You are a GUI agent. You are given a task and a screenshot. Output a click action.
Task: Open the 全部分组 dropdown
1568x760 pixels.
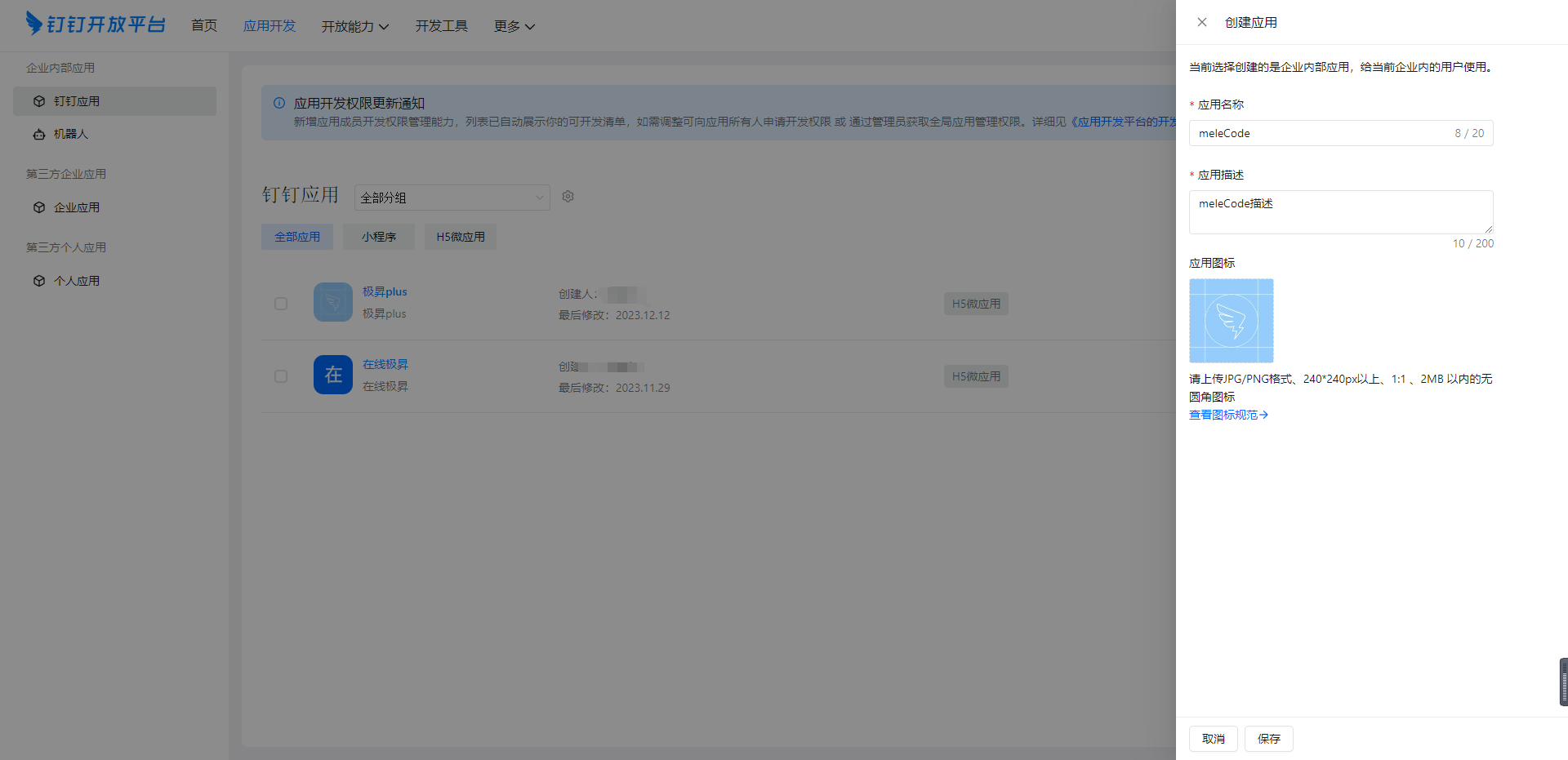pos(452,198)
